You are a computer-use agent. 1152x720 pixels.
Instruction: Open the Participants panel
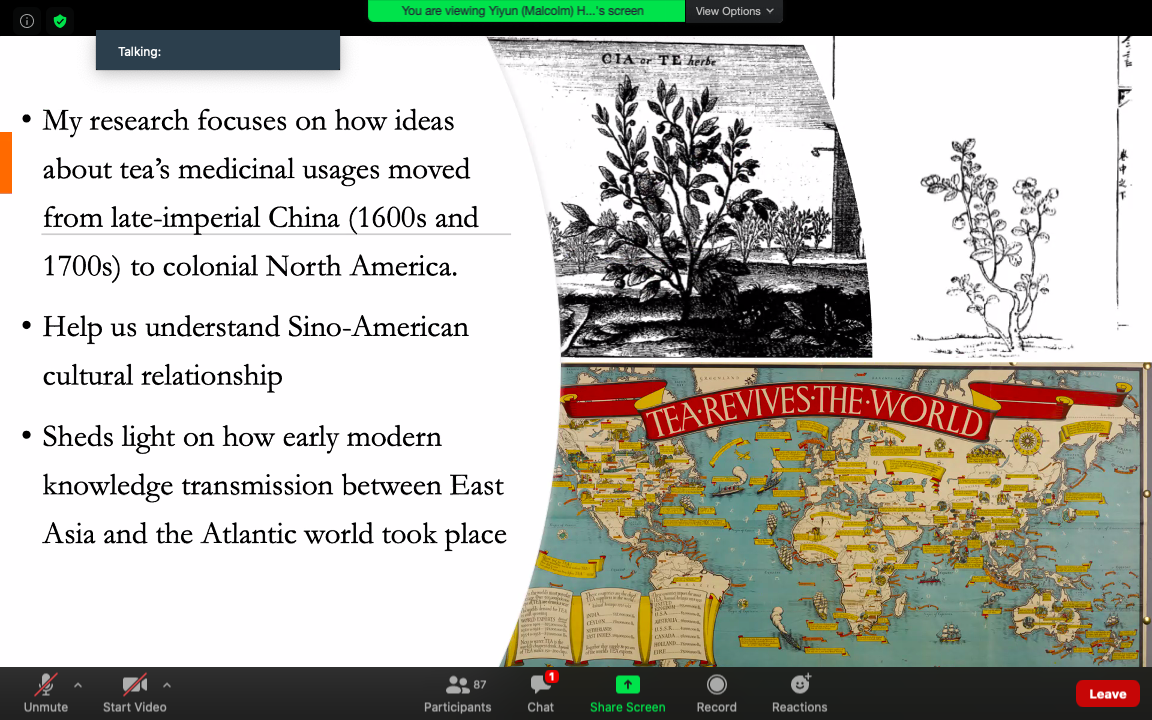457,693
